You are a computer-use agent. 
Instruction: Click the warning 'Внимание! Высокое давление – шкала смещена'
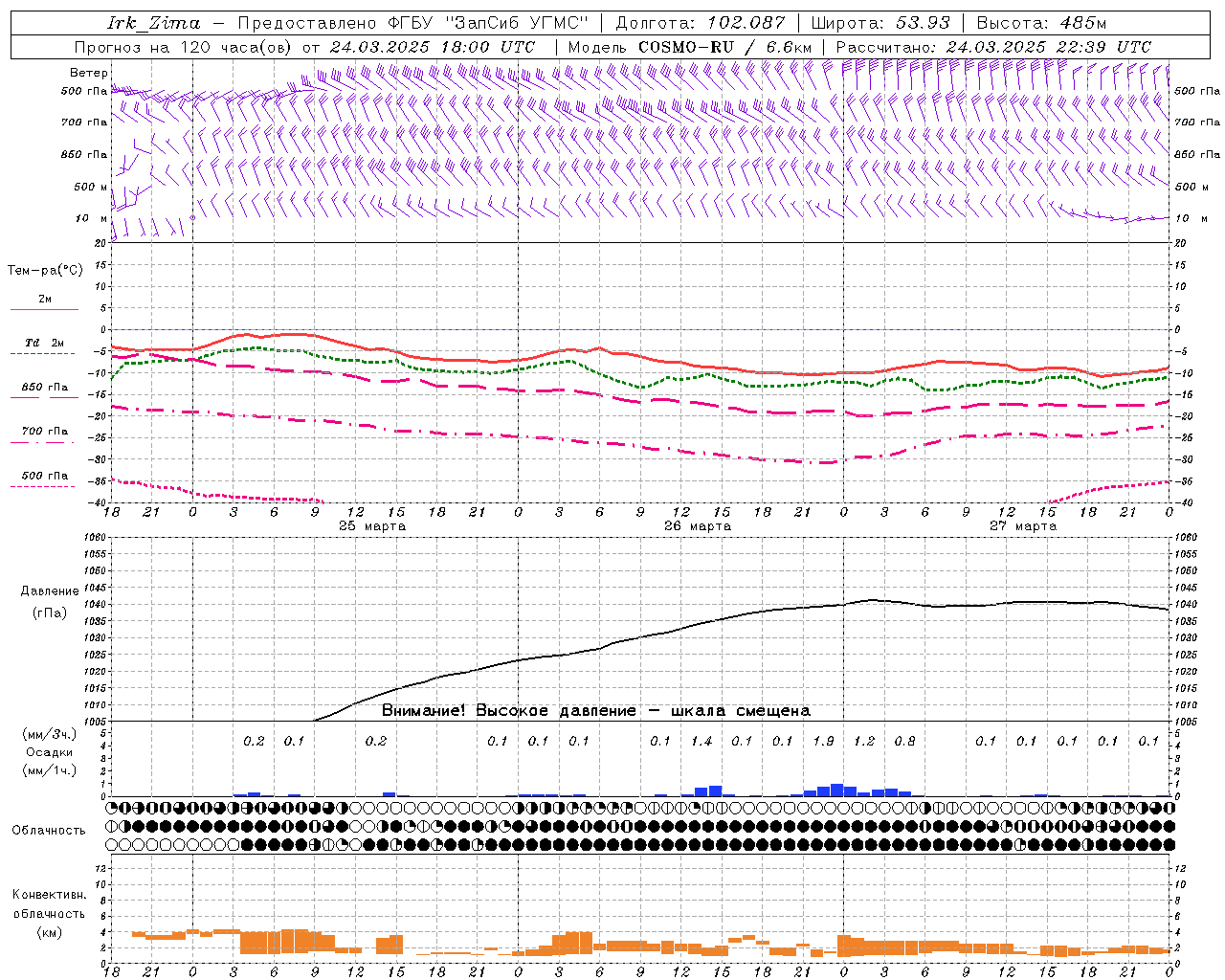[596, 711]
